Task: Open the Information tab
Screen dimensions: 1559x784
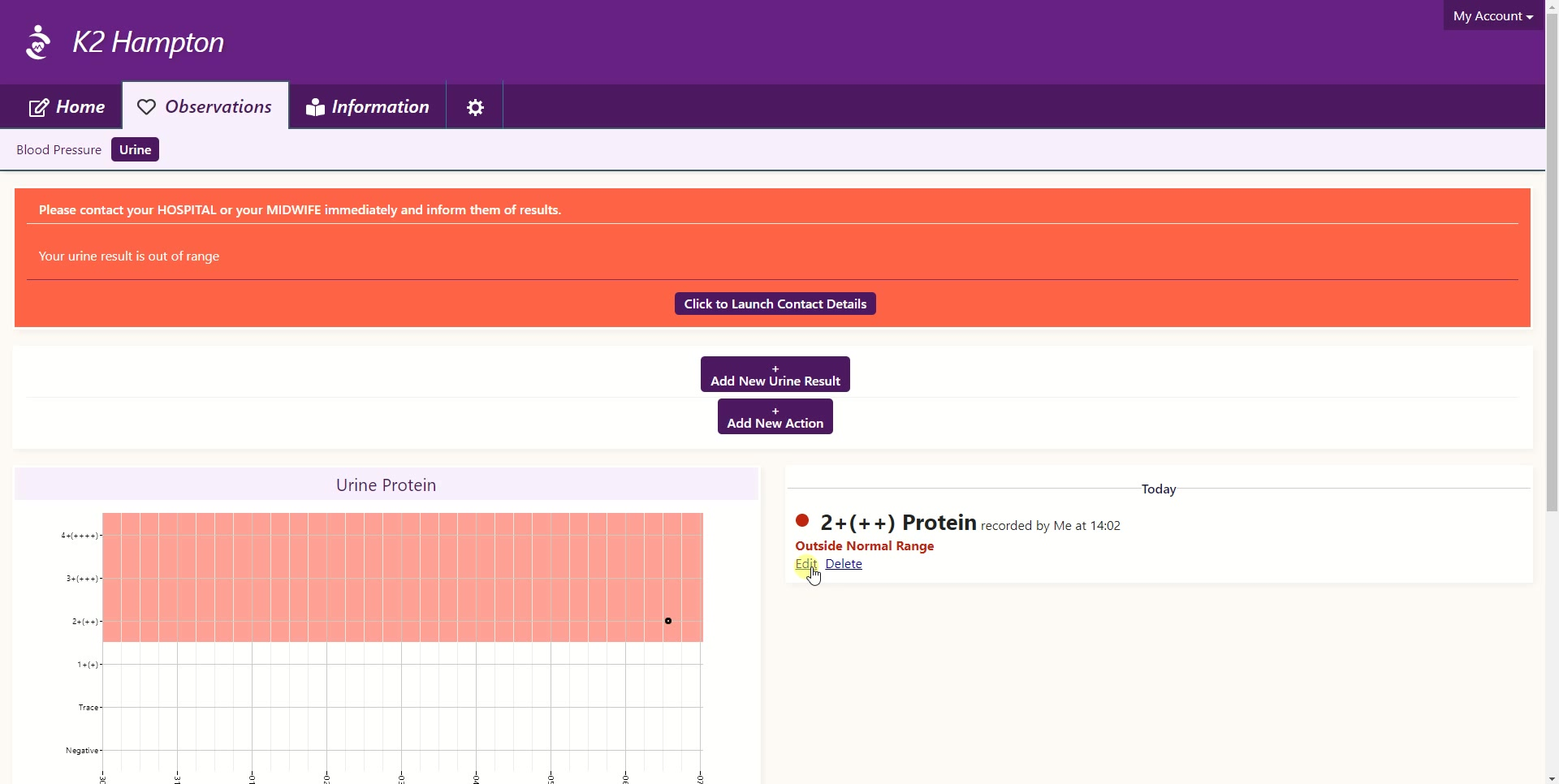Action: tap(368, 107)
